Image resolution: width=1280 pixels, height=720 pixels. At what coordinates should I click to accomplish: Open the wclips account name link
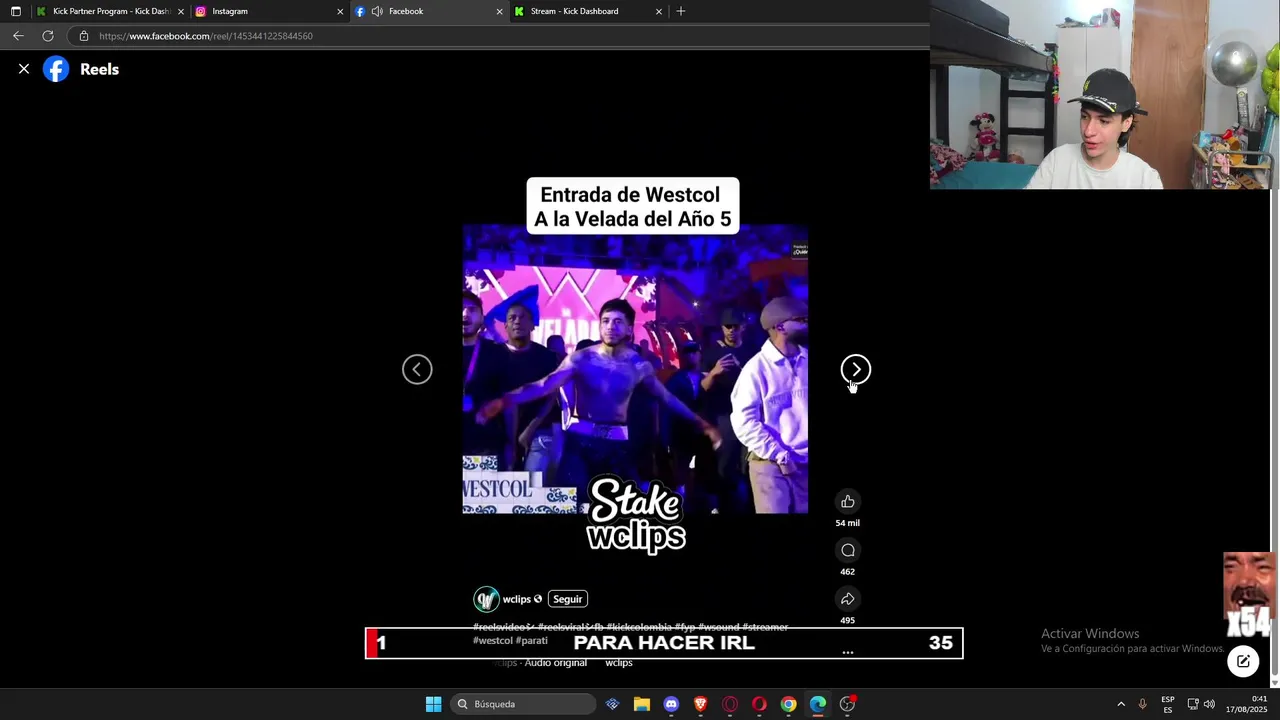click(x=516, y=599)
